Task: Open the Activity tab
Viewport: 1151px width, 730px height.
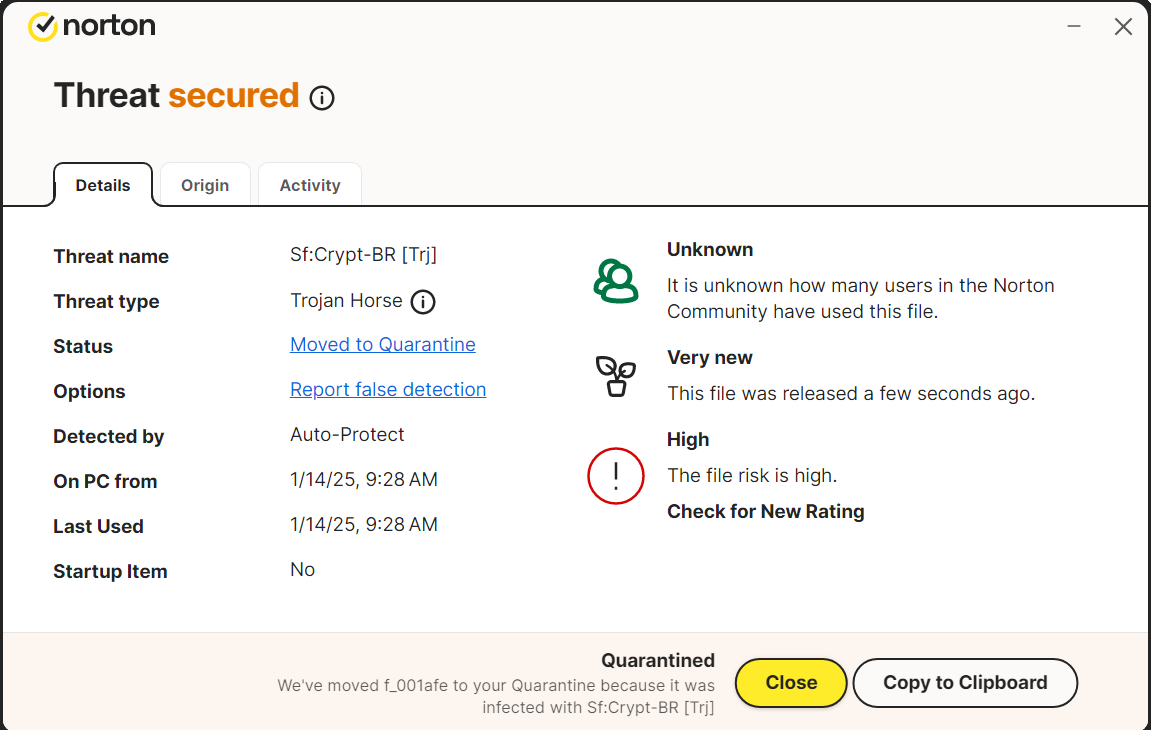Action: coord(310,185)
